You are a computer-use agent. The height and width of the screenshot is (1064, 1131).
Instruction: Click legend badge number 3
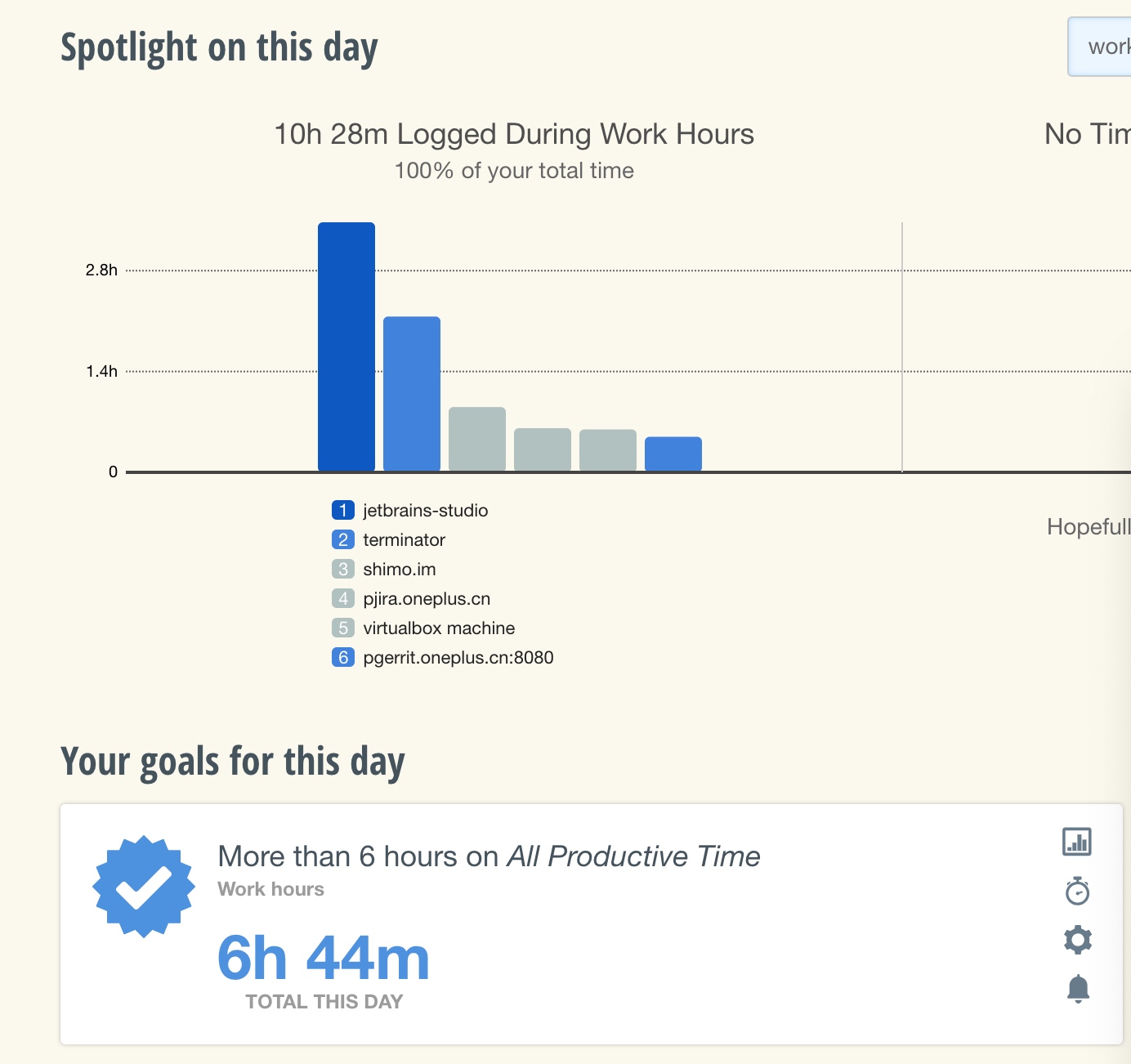coord(342,569)
